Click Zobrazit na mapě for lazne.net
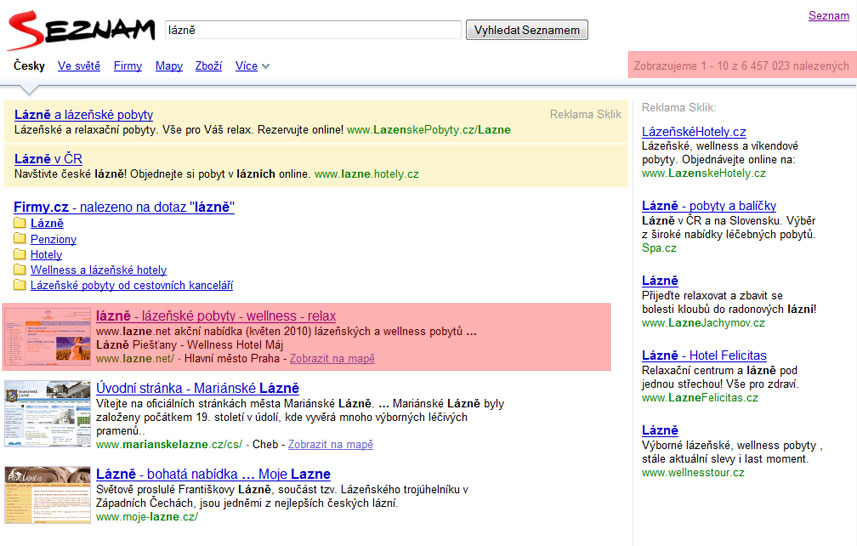The height and width of the screenshot is (546, 857). tap(332, 359)
